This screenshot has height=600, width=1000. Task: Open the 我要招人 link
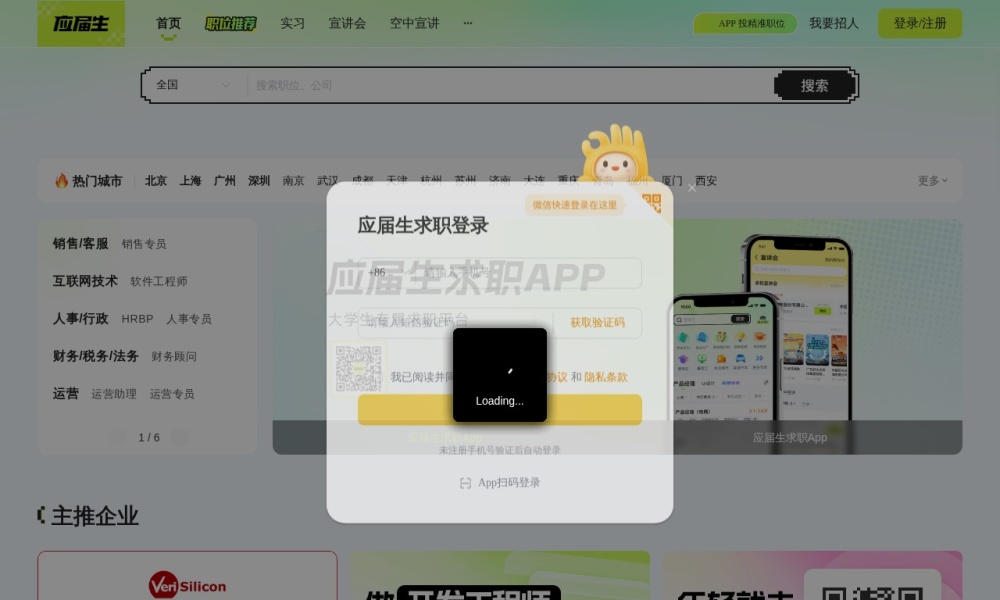pyautogui.click(x=834, y=24)
